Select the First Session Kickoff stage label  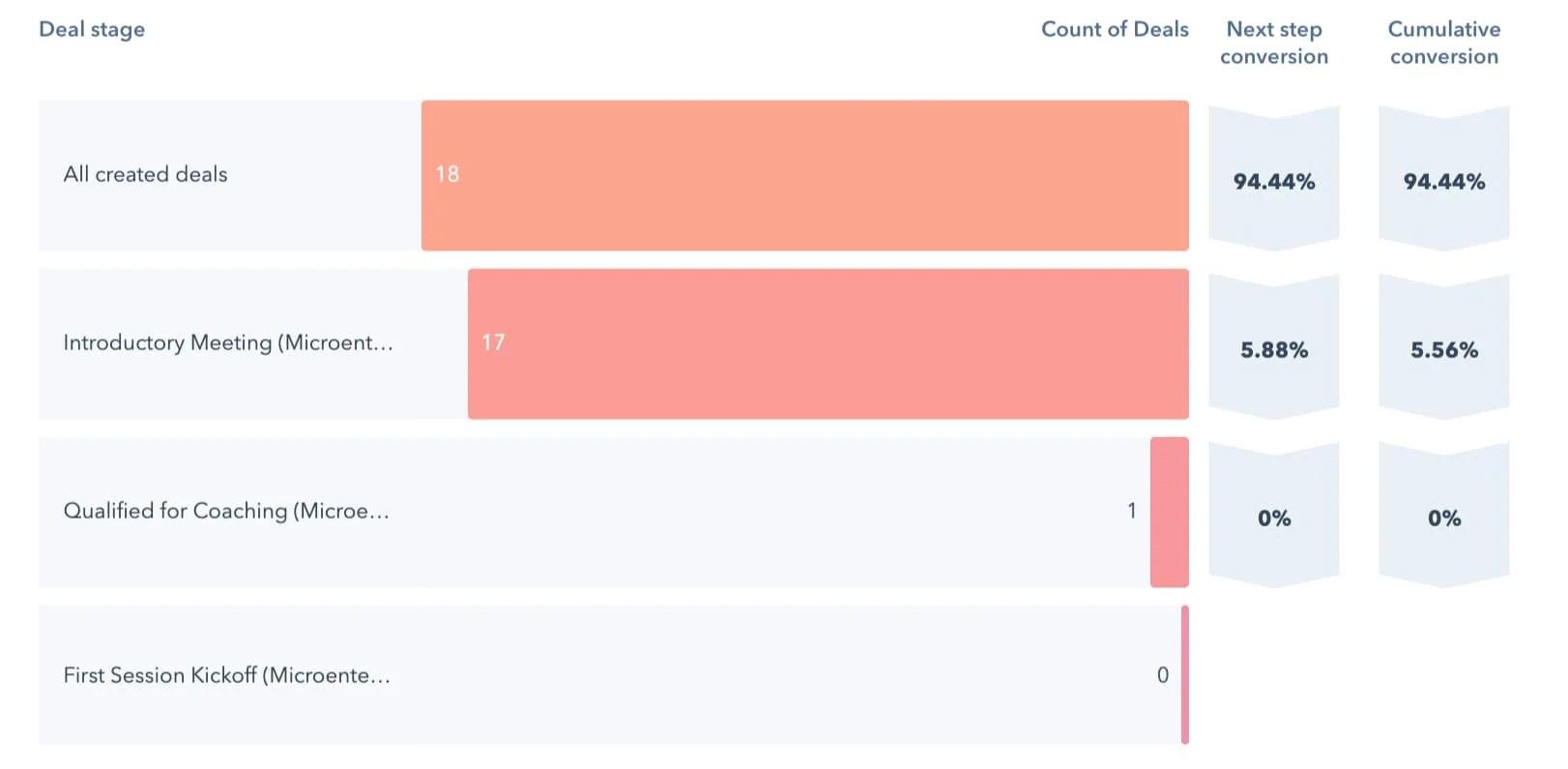227,675
